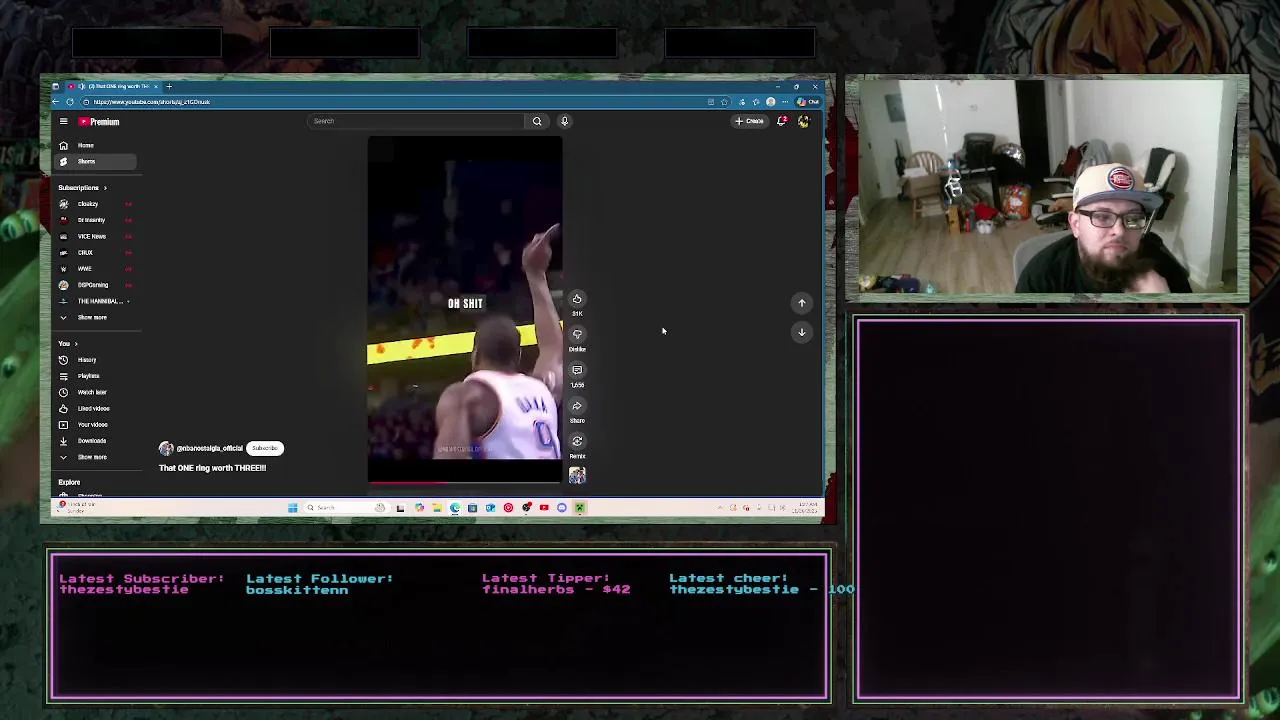Click the 'That ONE ring worth THREE!!!' title

212,468
